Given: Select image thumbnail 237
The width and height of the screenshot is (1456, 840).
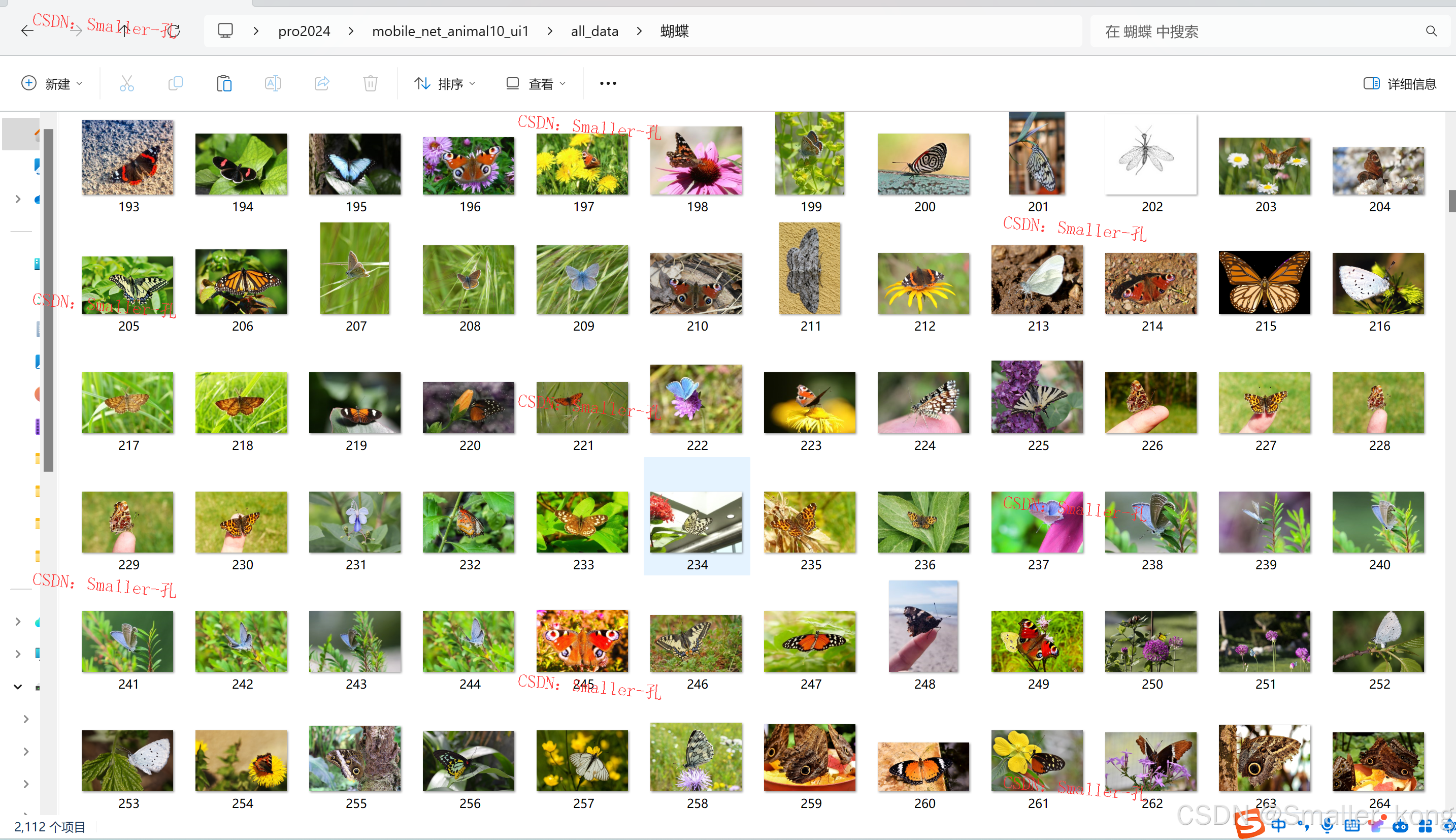Looking at the screenshot, I should (x=1037, y=522).
